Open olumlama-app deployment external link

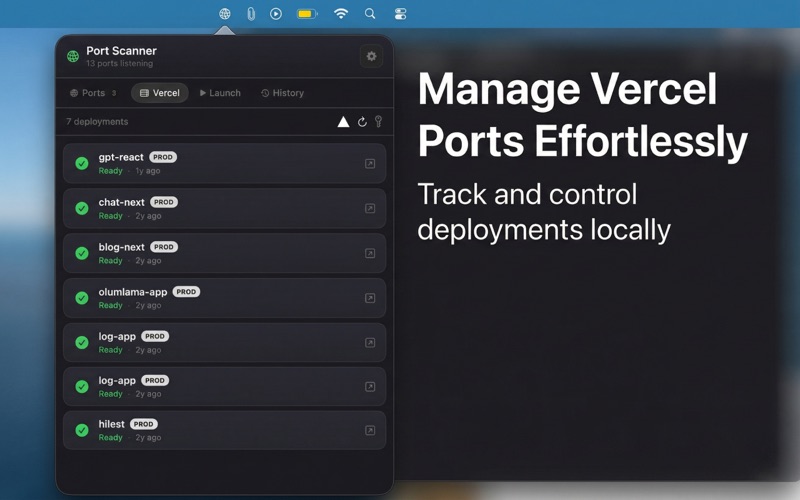pyautogui.click(x=370, y=298)
